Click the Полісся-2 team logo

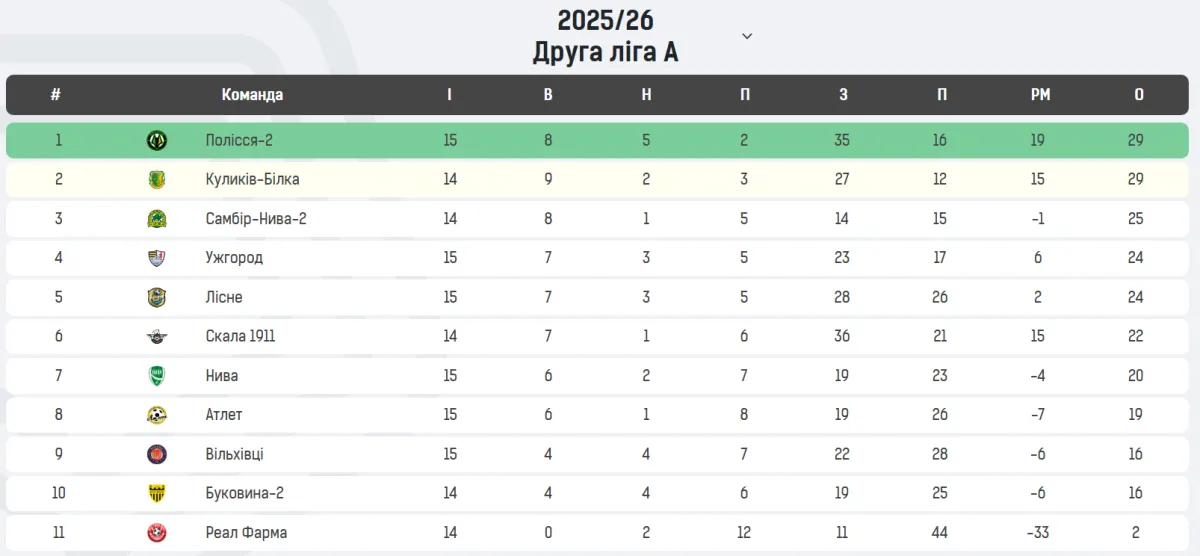click(157, 141)
